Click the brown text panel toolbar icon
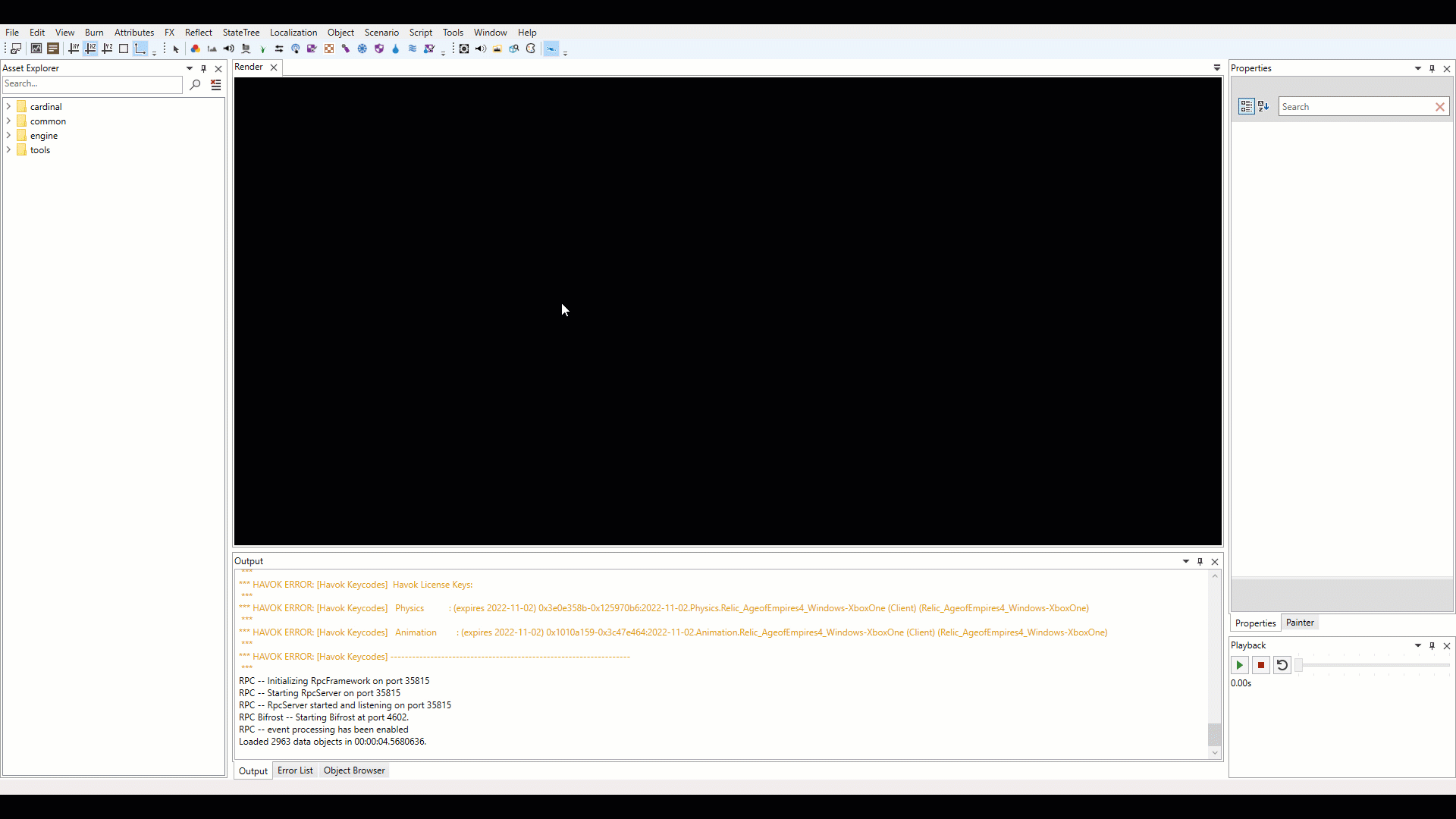This screenshot has height=819, width=1456. click(53, 49)
